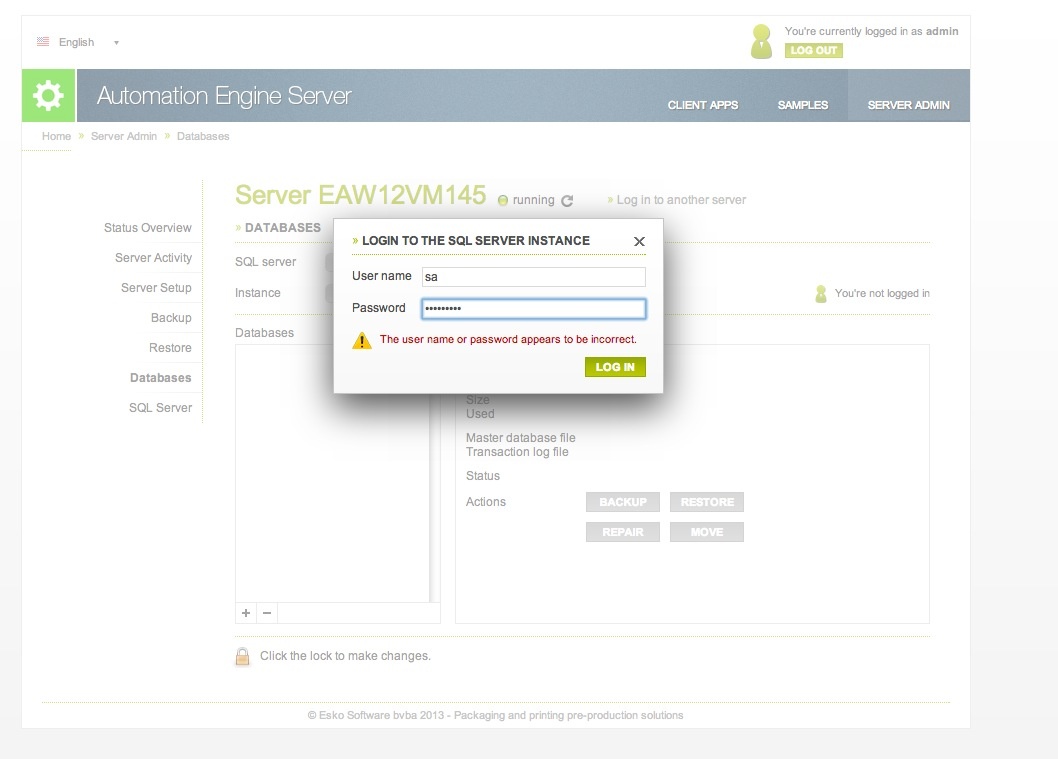The image size is (1058, 759).
Task: Open the English language dropdown
Action: [116, 42]
